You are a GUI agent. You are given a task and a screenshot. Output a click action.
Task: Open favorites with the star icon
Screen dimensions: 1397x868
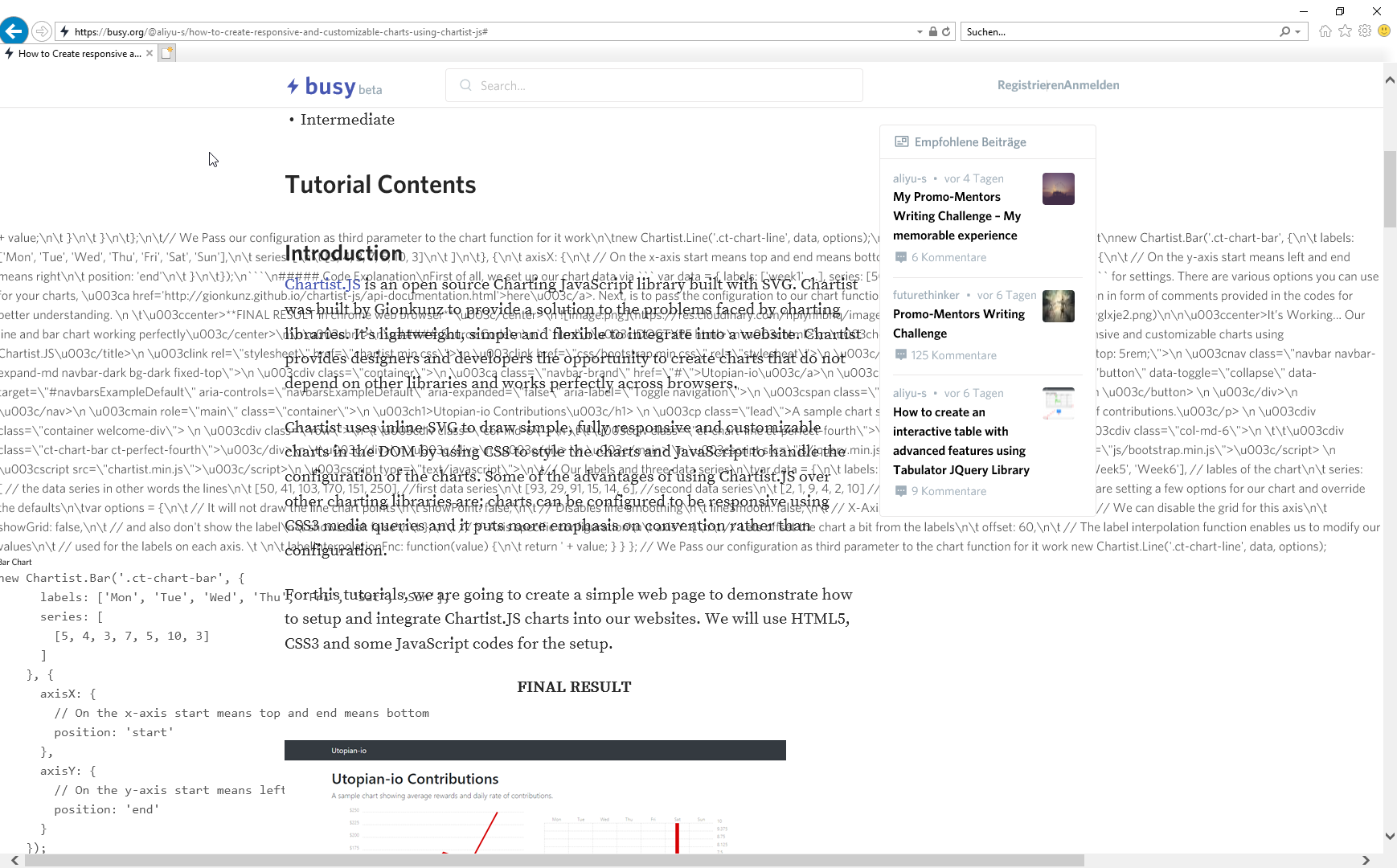(1345, 31)
